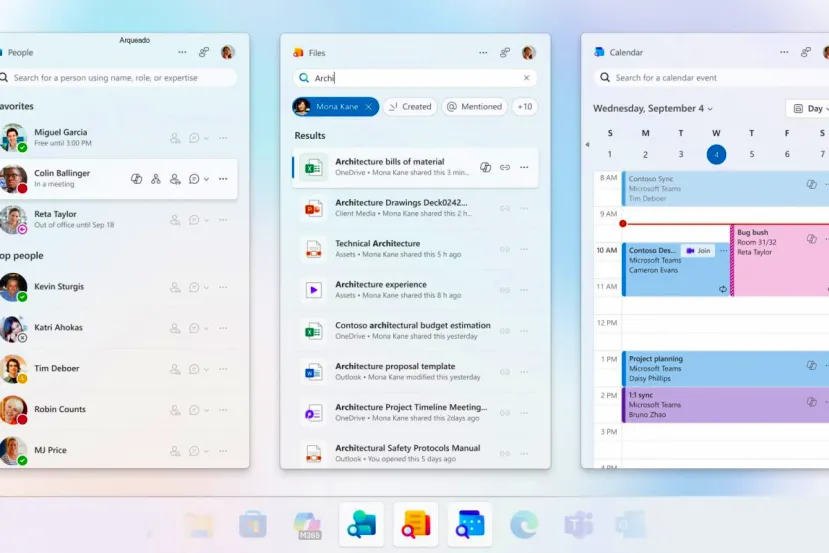Join the Contoso Design meeting
Screen dimensions: 829x553
click(x=698, y=251)
